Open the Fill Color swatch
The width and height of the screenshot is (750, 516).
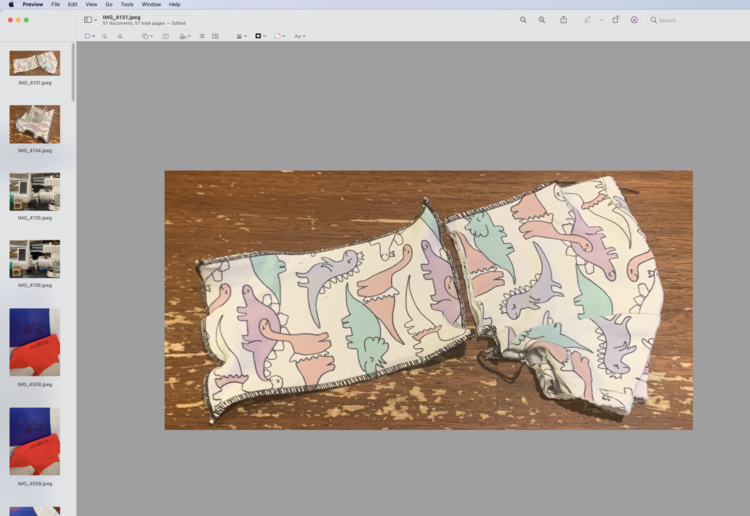pyautogui.click(x=279, y=36)
